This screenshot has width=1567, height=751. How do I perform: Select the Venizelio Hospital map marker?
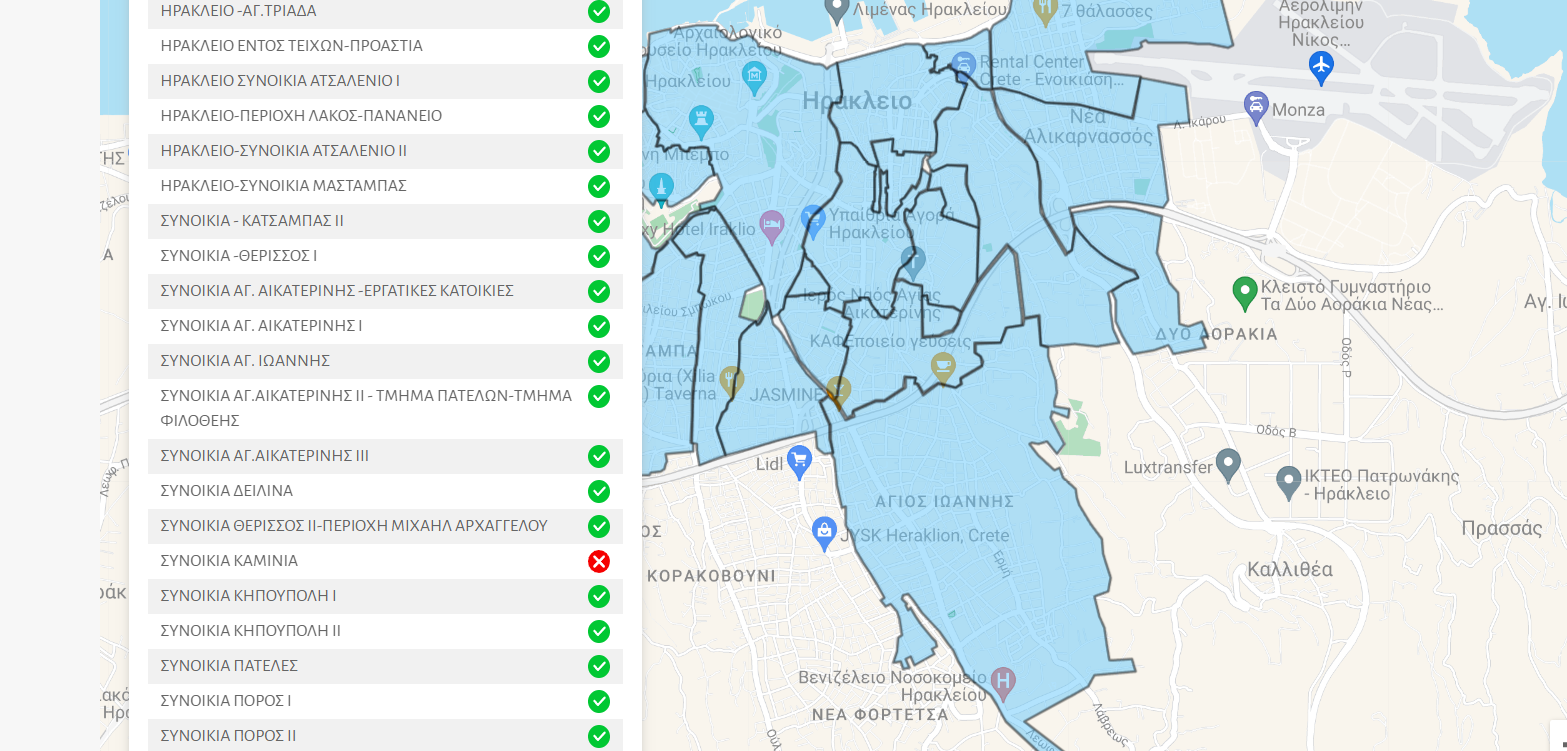pyautogui.click(x=1002, y=682)
